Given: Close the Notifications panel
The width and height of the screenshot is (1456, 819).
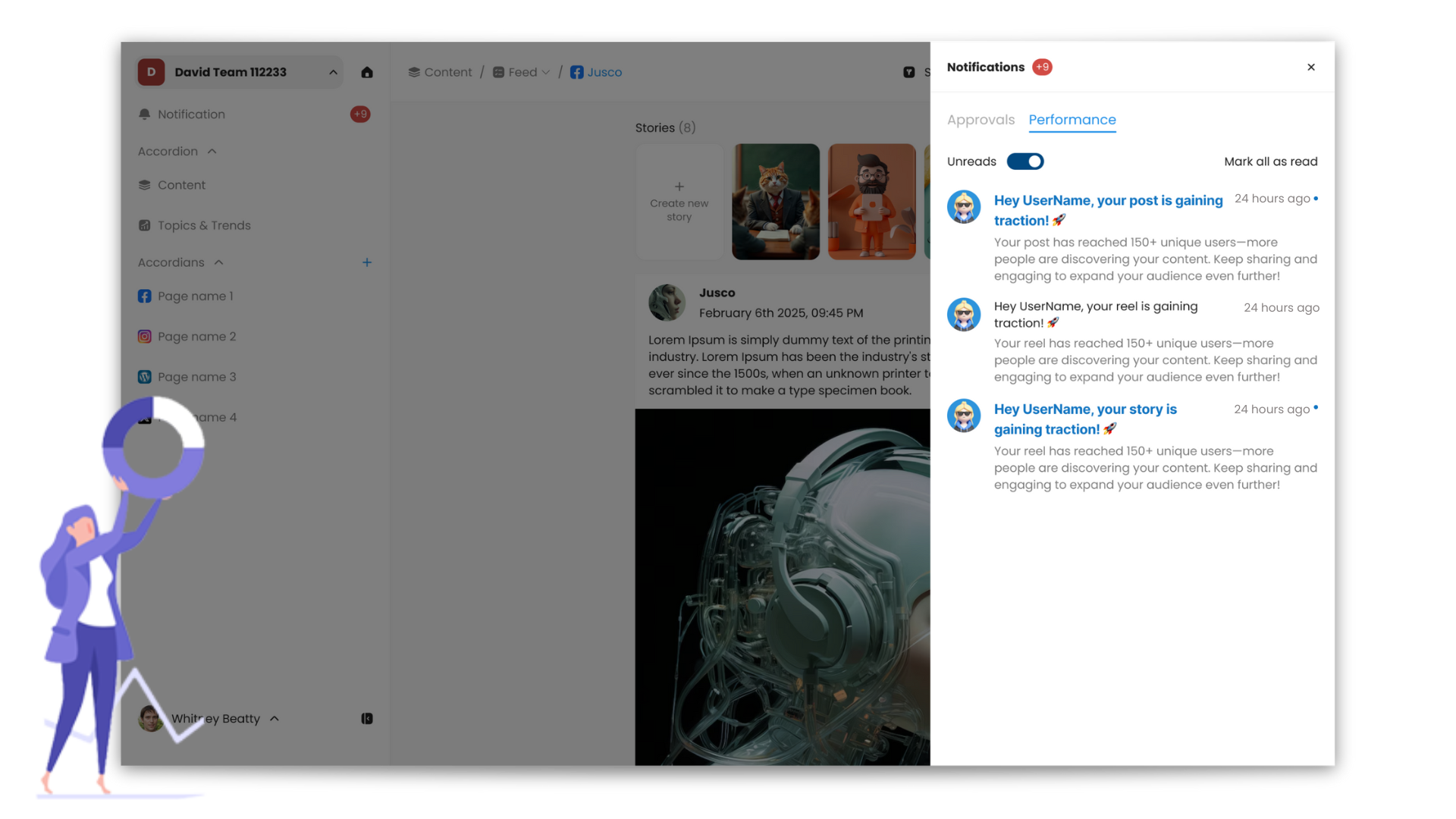Looking at the screenshot, I should tap(1310, 67).
